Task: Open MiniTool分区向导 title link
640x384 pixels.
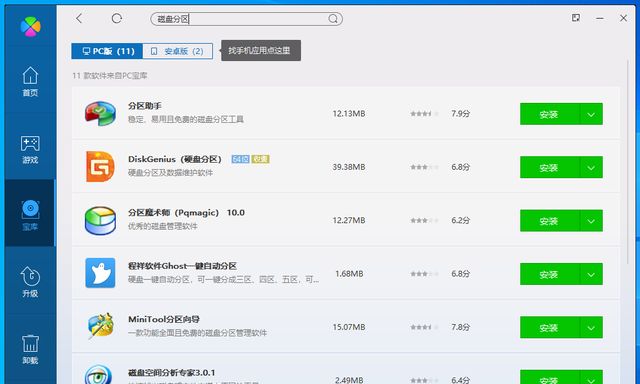Action: (164, 319)
